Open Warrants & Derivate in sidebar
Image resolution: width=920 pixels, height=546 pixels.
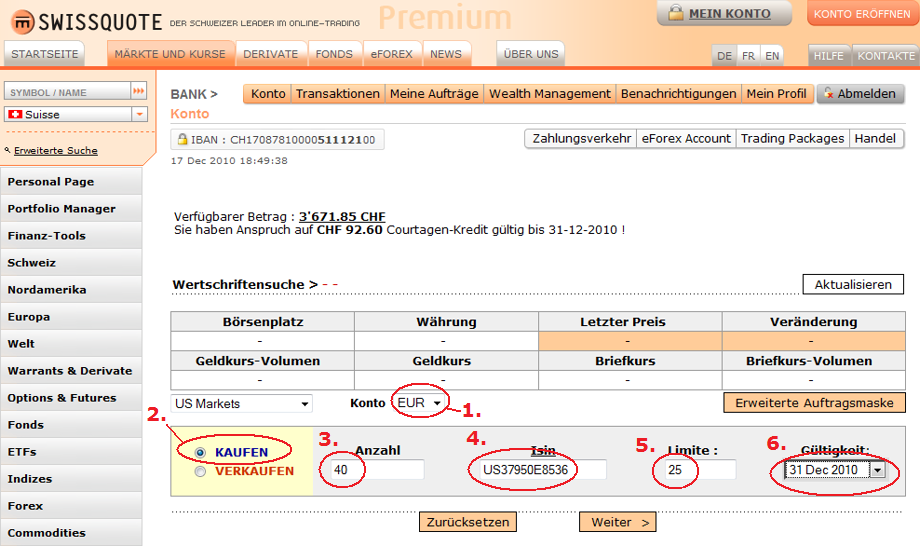(x=71, y=371)
